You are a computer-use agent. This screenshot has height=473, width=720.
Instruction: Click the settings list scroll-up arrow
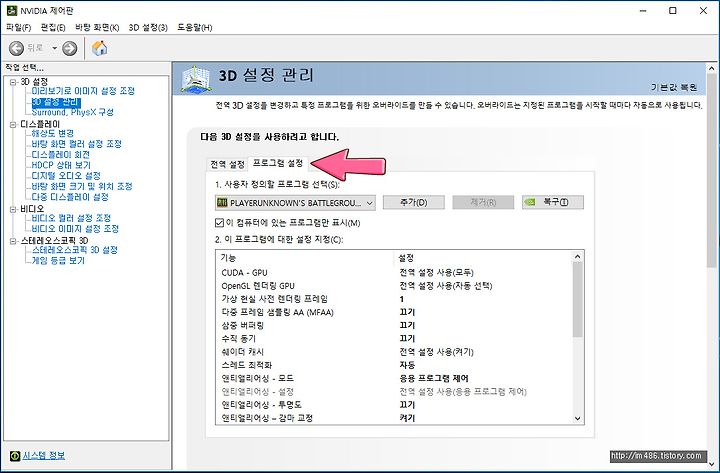click(578, 257)
